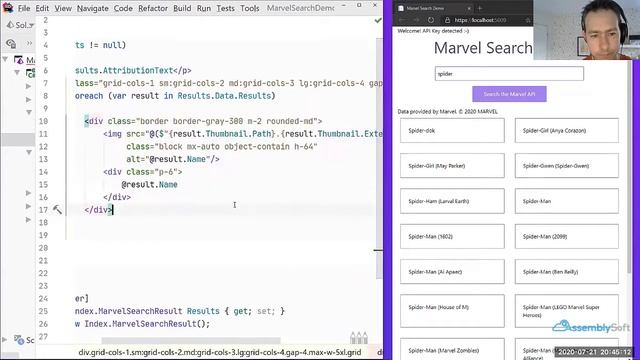Click the editor horizontal scrollbar
This screenshot has height=360, width=640.
pyautogui.click(x=191, y=340)
